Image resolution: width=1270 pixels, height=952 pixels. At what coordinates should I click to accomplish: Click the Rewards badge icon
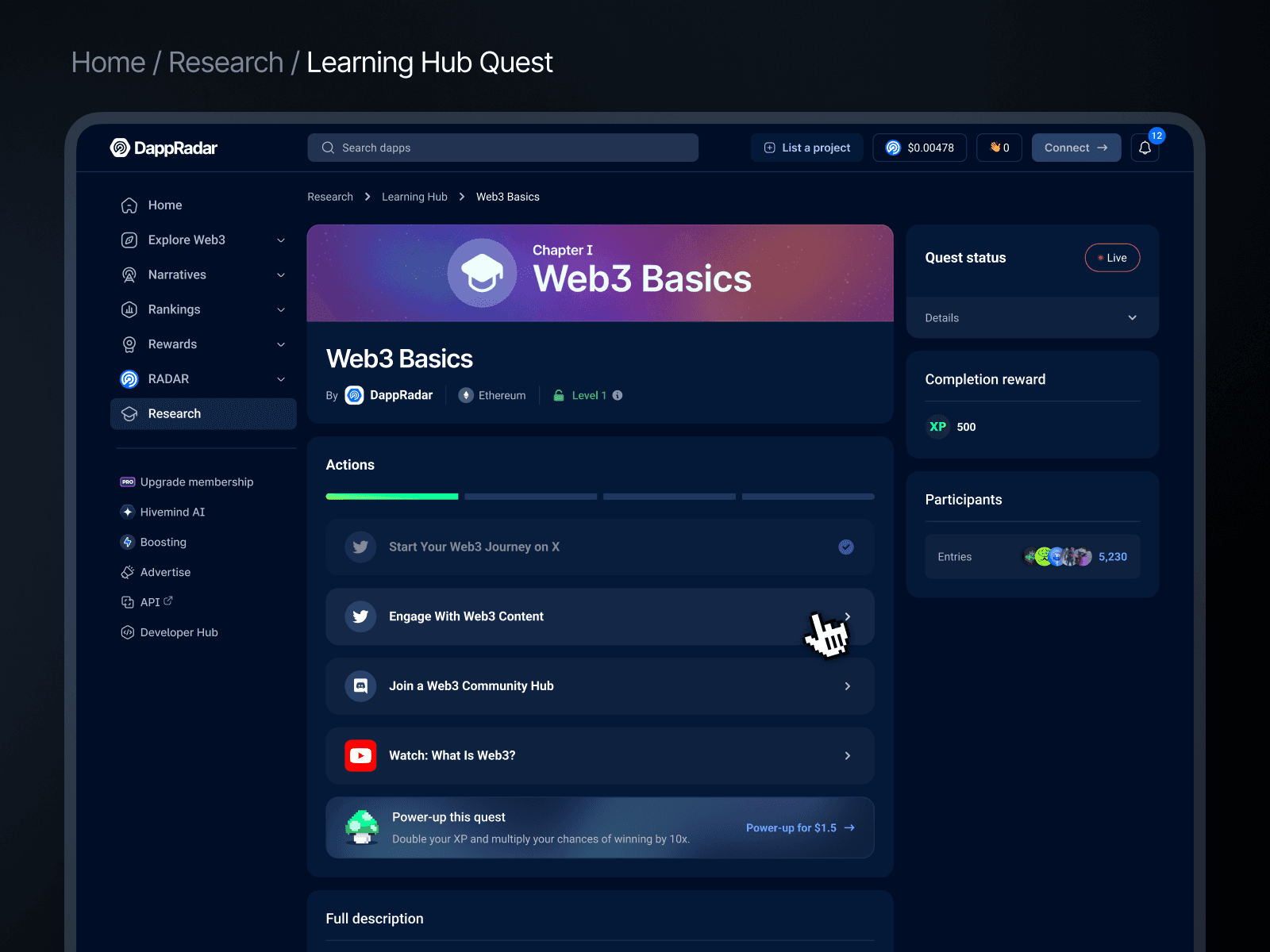pos(129,344)
